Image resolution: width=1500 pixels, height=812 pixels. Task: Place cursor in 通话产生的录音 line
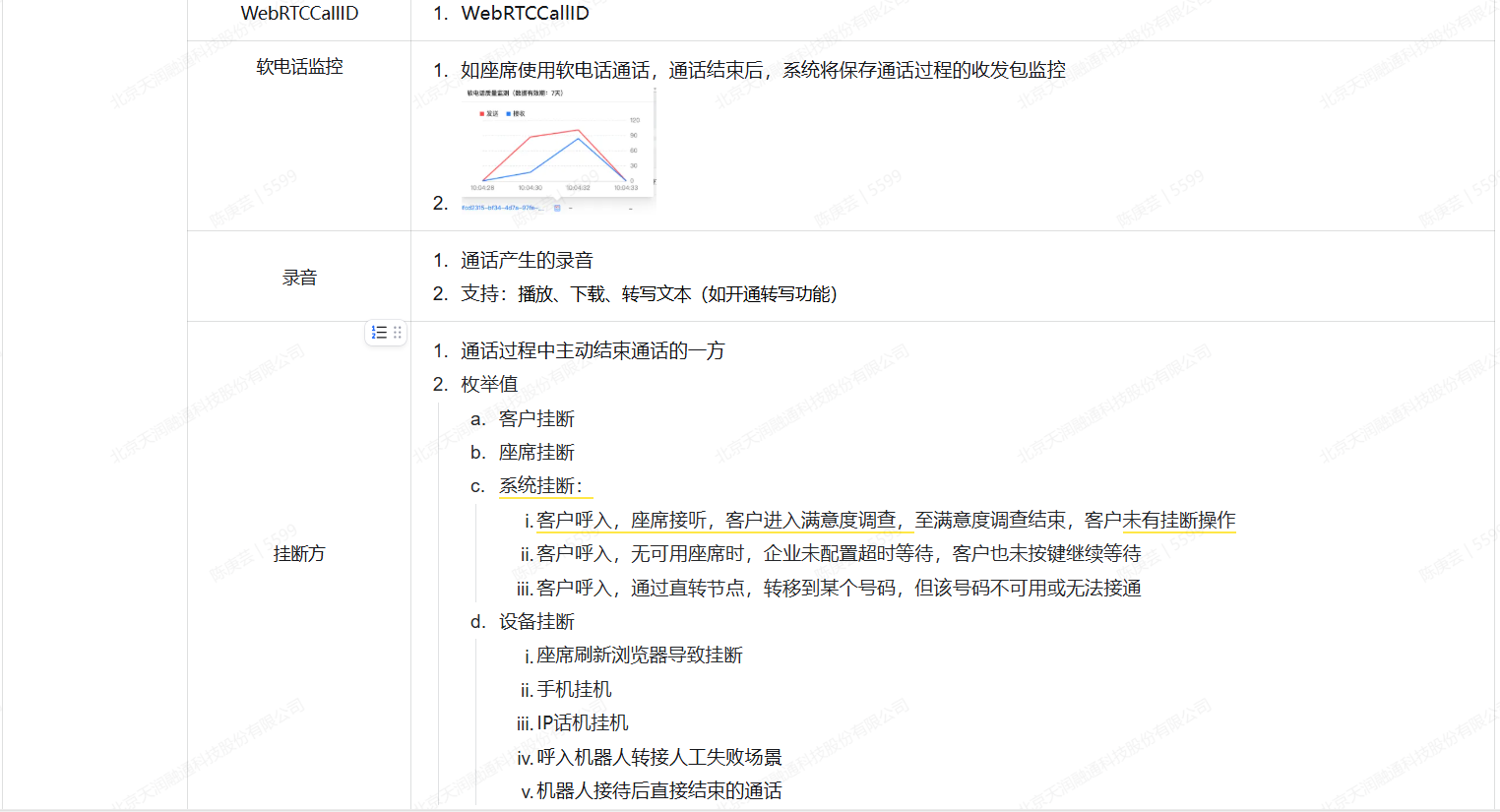[527, 261]
